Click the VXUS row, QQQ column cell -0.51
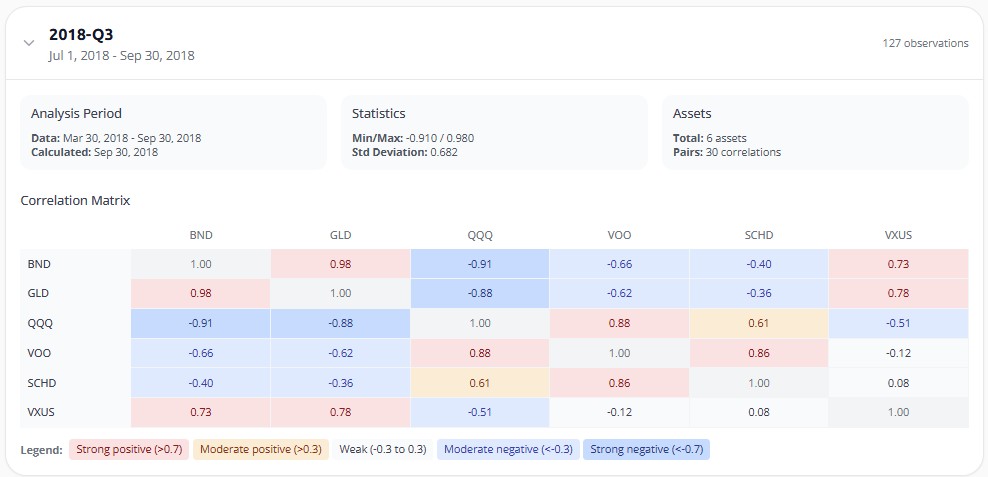The width and height of the screenshot is (988, 477). [480, 412]
